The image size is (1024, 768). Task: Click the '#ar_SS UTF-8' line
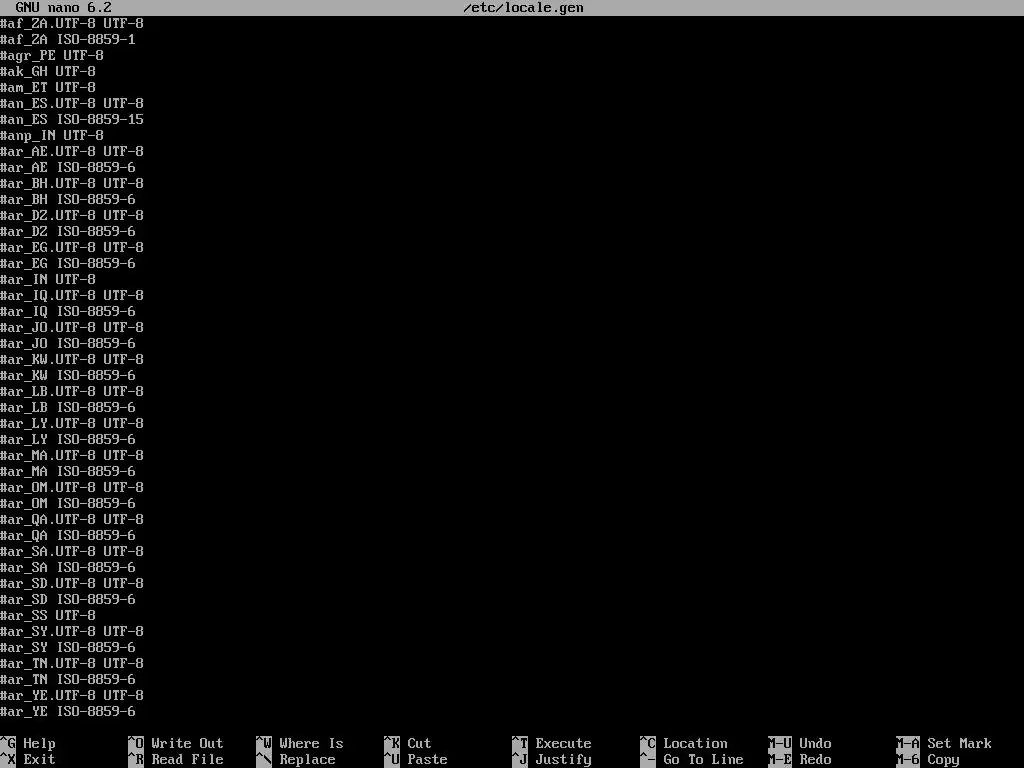point(48,615)
